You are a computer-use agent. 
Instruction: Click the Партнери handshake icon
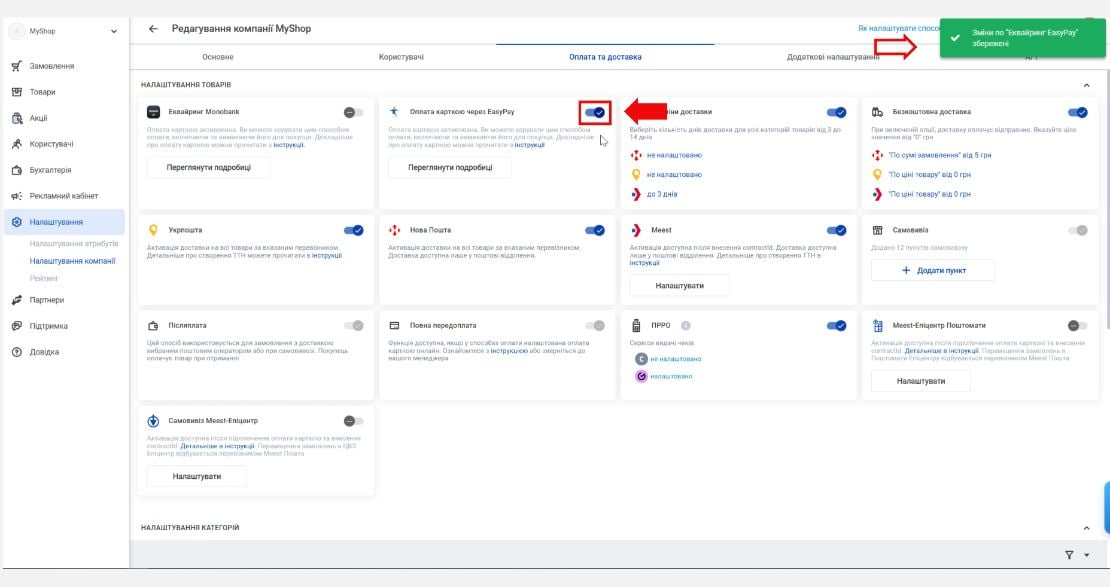pyautogui.click(x=17, y=300)
